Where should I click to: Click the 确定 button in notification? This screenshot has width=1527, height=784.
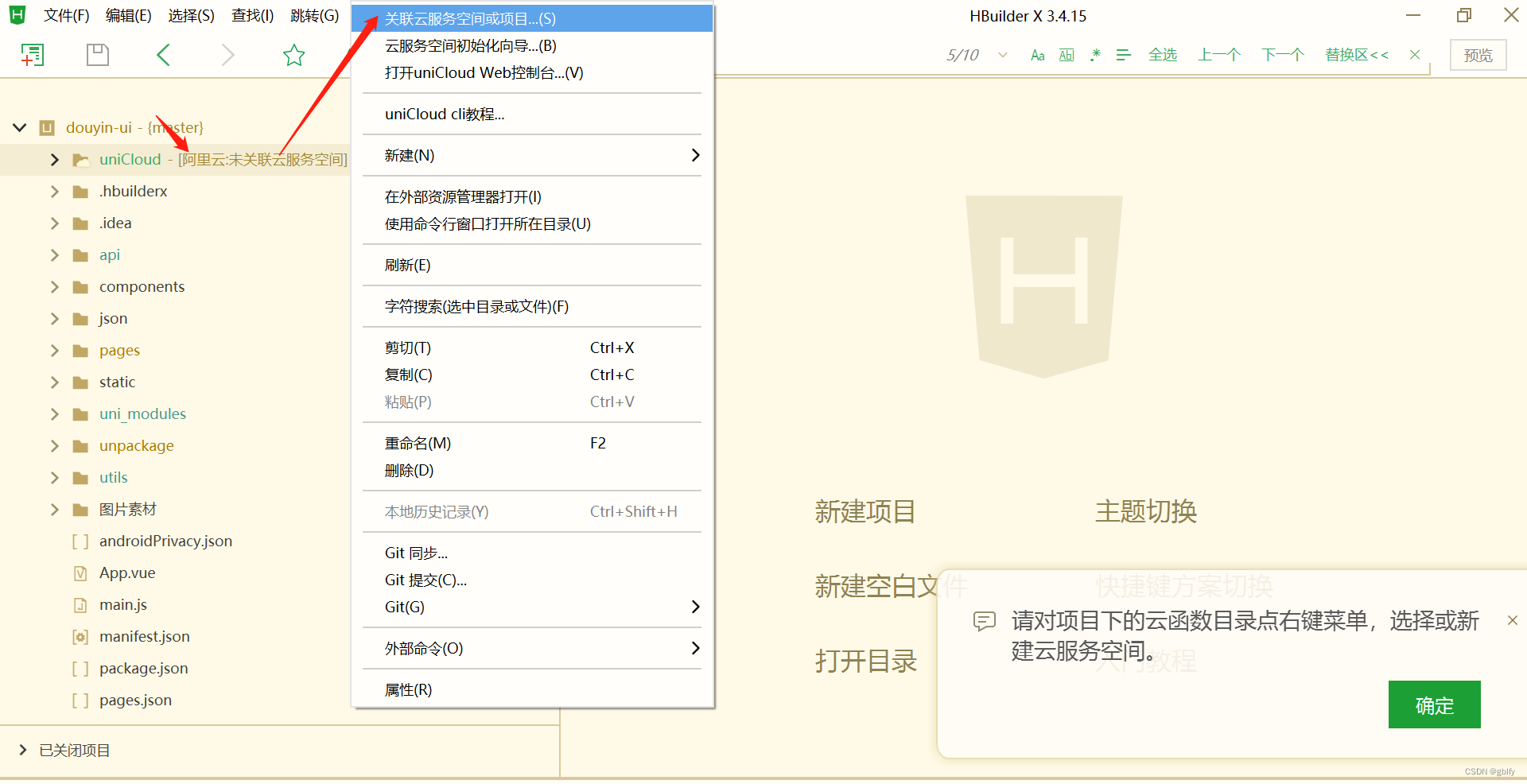tap(1434, 704)
